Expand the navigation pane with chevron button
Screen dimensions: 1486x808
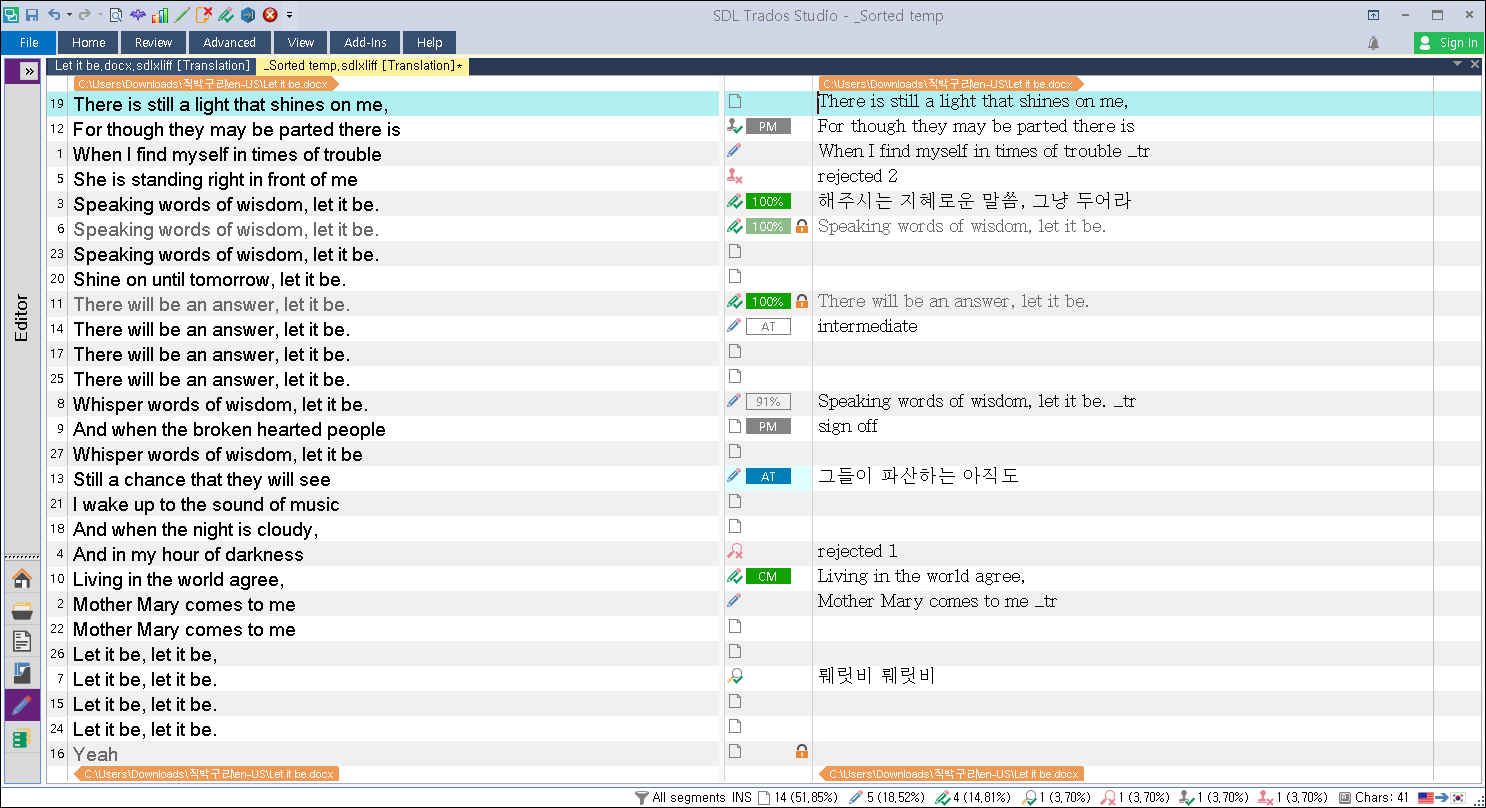29,71
